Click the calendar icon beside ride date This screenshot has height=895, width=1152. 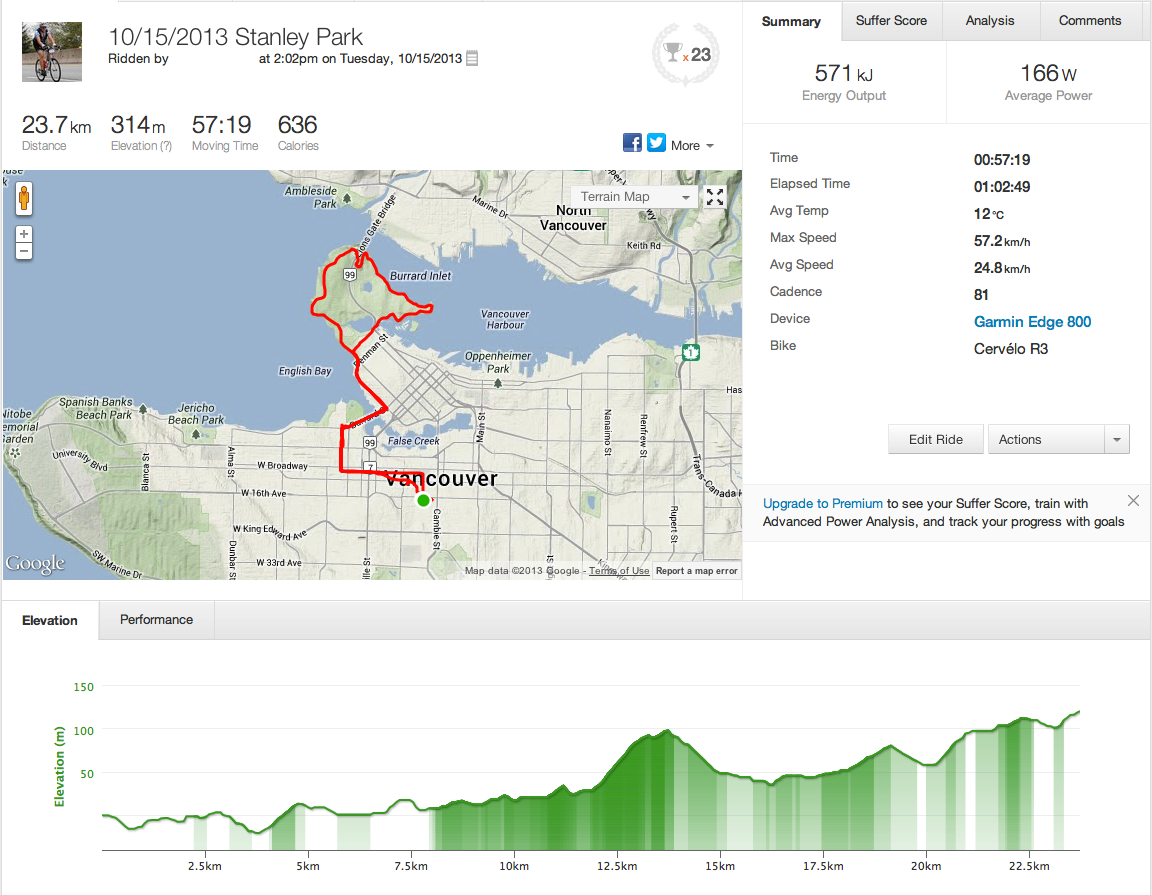pos(472,59)
